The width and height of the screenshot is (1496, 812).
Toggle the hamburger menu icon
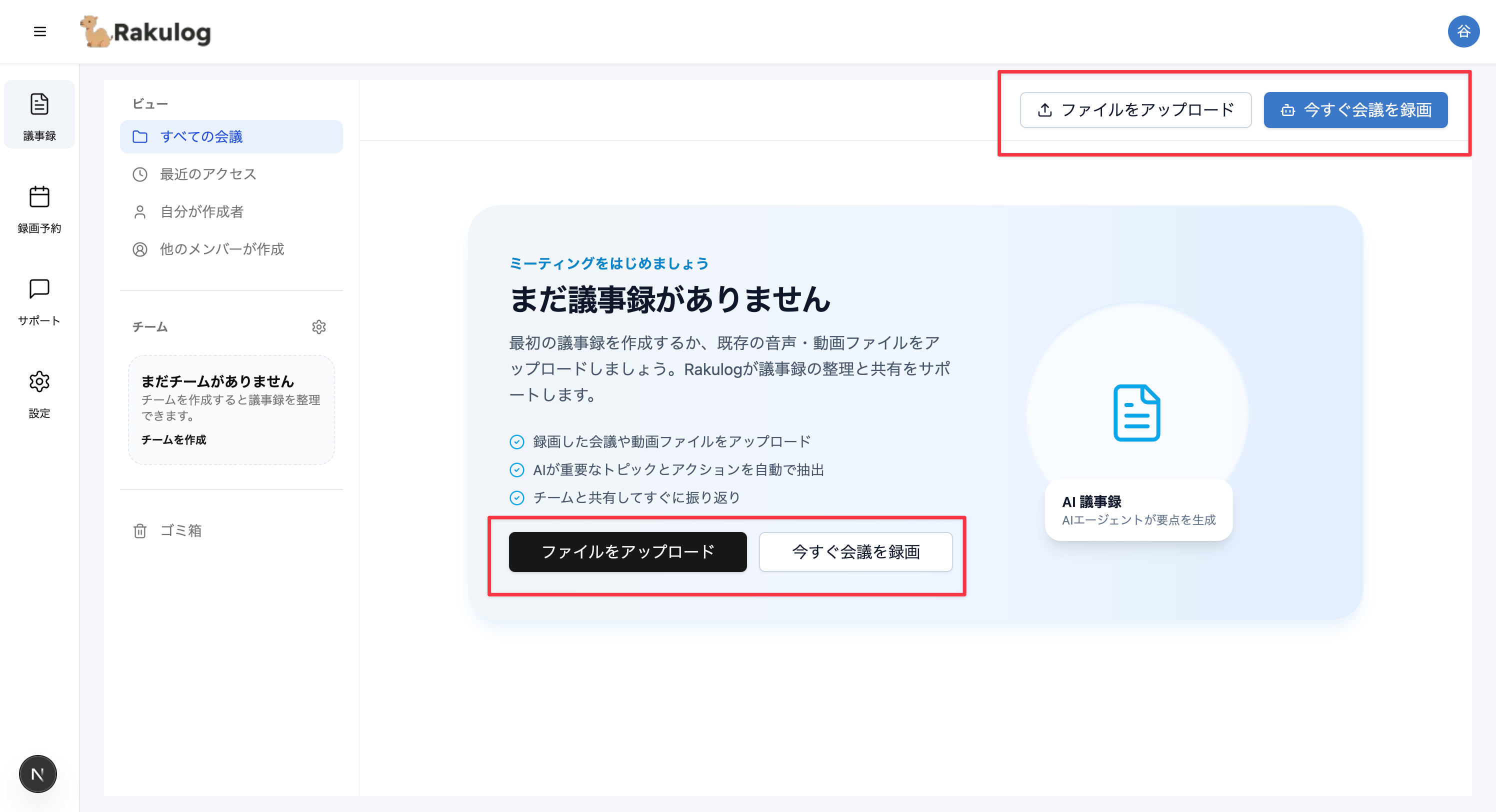tap(39, 31)
